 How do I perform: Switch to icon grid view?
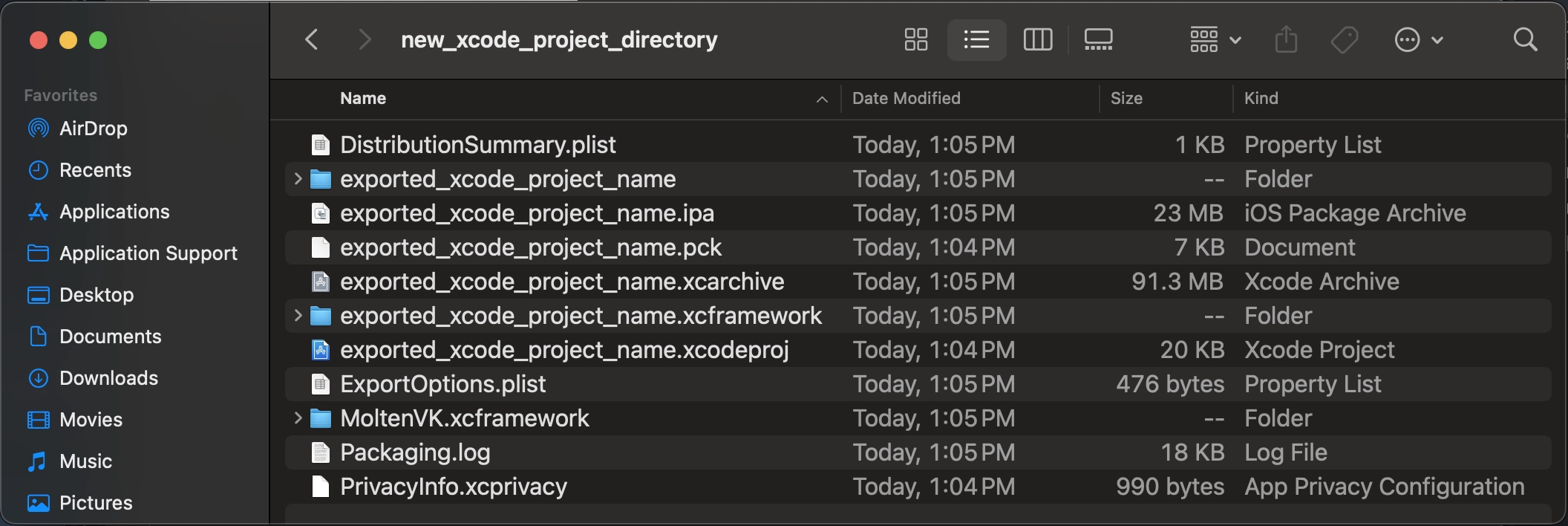pyautogui.click(x=916, y=39)
